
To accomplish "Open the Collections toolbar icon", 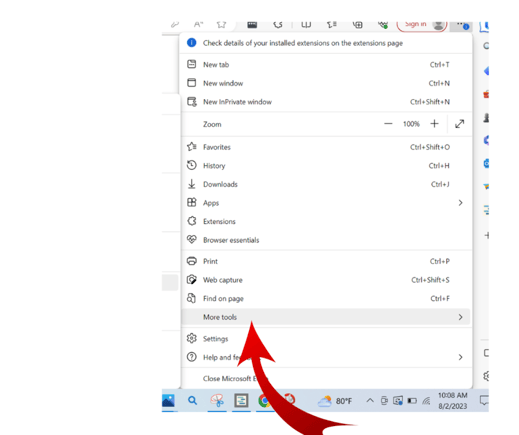I will (357, 24).
